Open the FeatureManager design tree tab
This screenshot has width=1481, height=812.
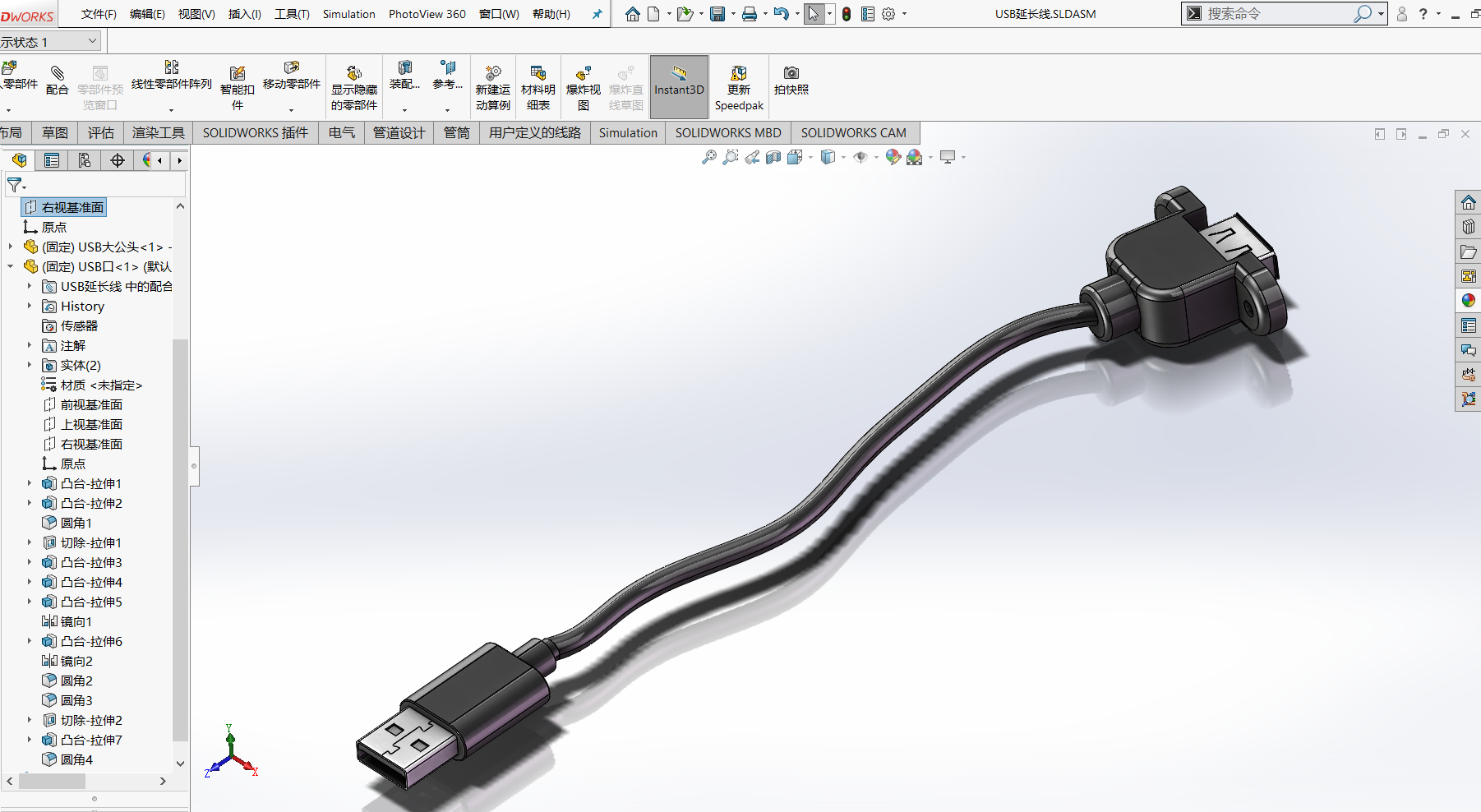20,160
